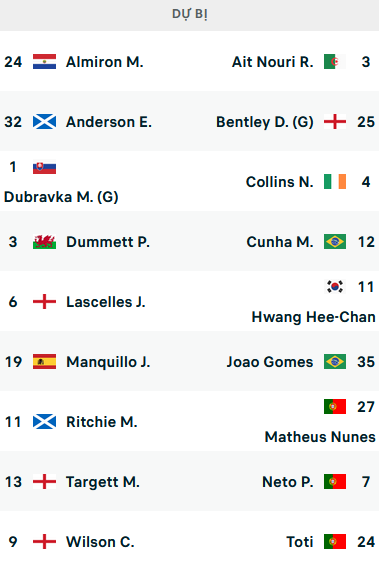Click the Portugal flag above Matheus Nunes
This screenshot has height=562, width=379.
click(x=335, y=407)
